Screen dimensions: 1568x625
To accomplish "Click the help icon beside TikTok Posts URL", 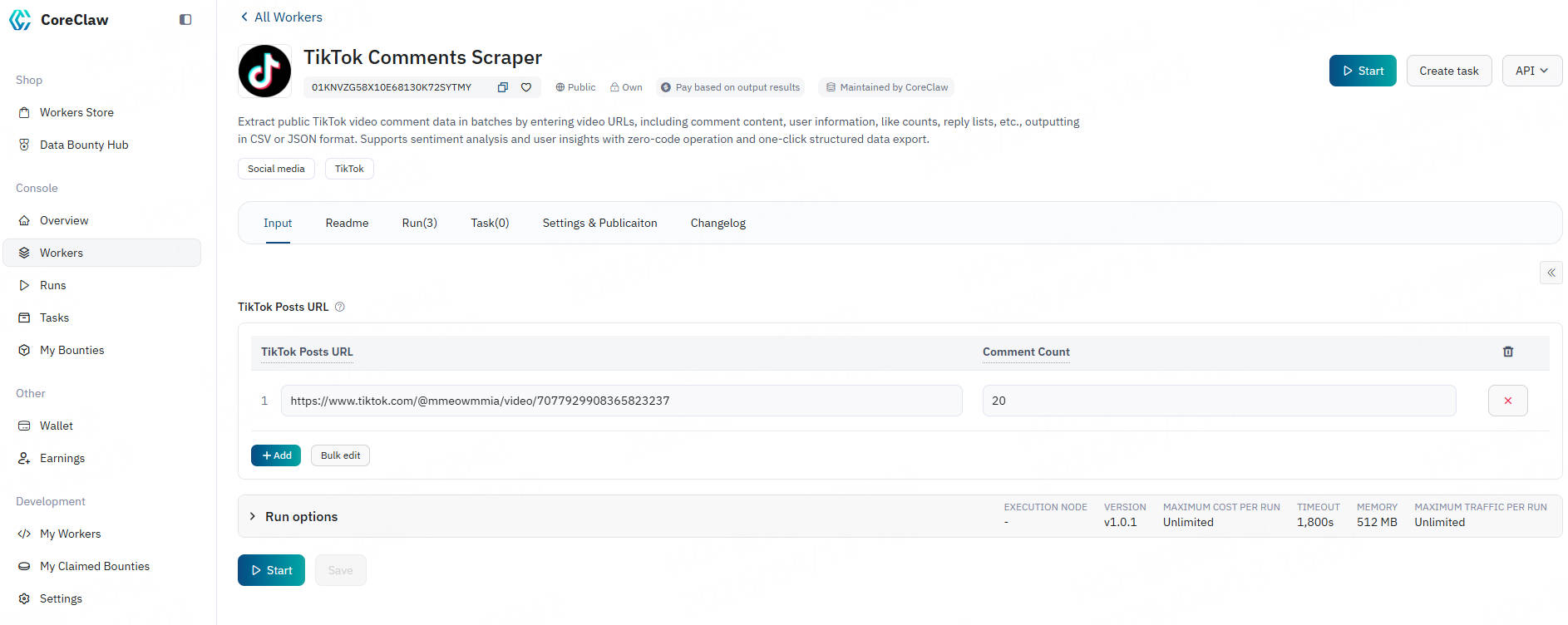I will tap(339, 307).
